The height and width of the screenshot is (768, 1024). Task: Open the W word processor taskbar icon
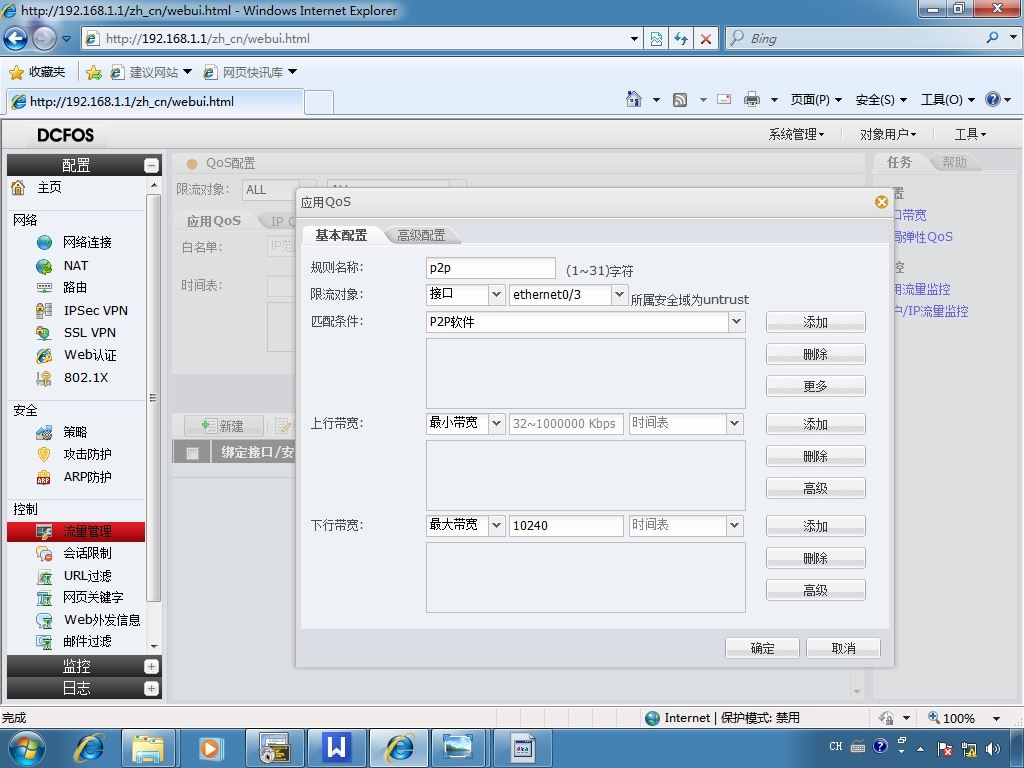336,748
